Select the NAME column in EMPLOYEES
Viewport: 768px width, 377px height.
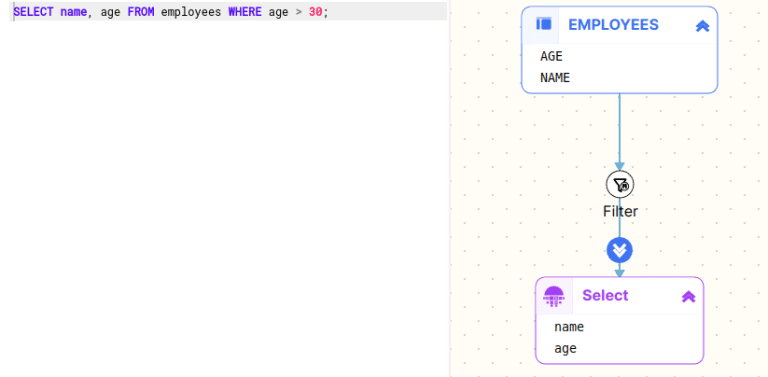[x=555, y=78]
